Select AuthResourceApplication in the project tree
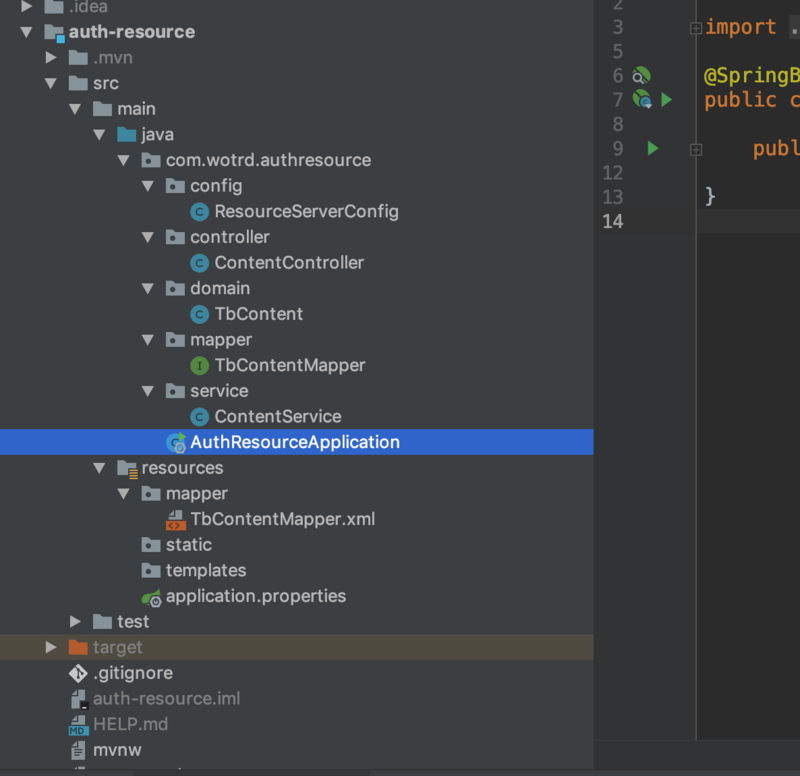800x776 pixels. click(295, 442)
